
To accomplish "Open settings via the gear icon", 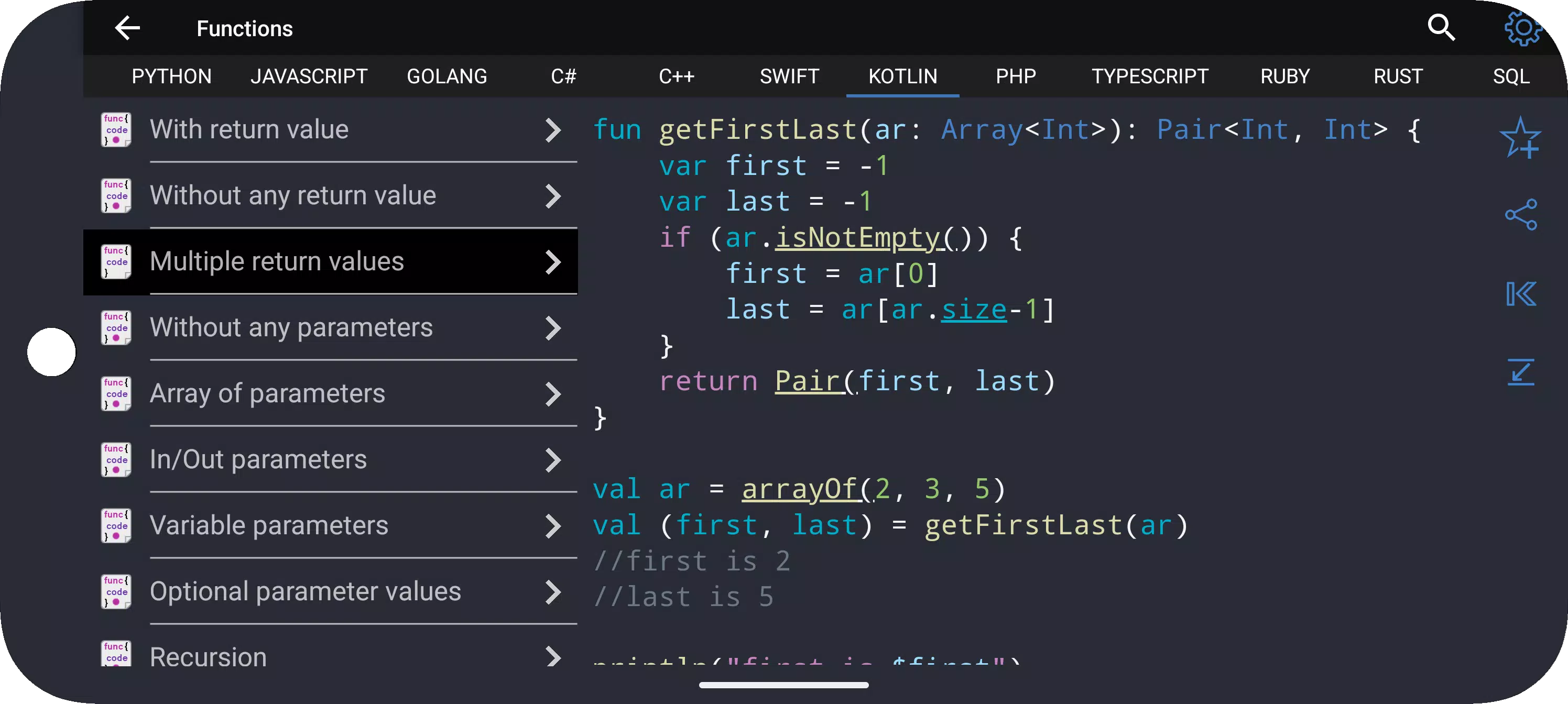I will tap(1522, 28).
